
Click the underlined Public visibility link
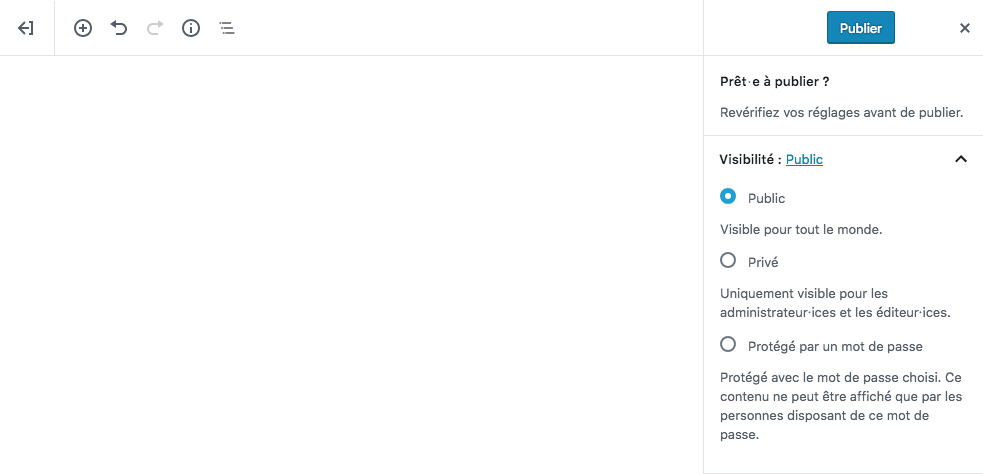click(x=804, y=159)
